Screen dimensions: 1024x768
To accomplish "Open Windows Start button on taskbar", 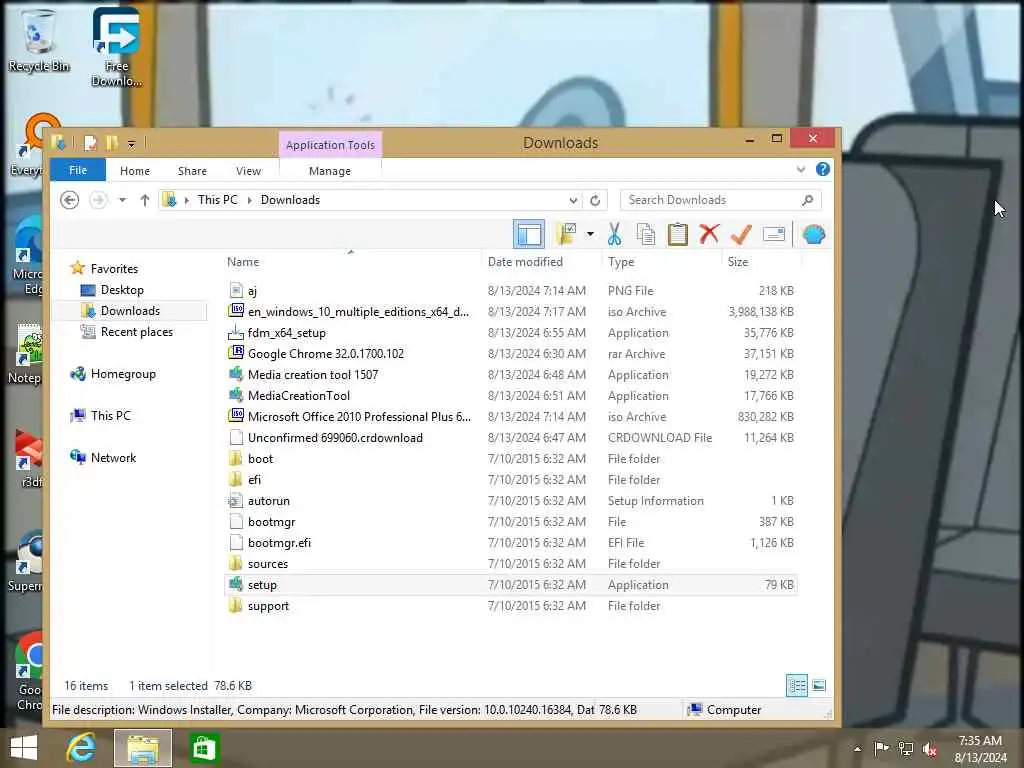I will (x=24, y=748).
